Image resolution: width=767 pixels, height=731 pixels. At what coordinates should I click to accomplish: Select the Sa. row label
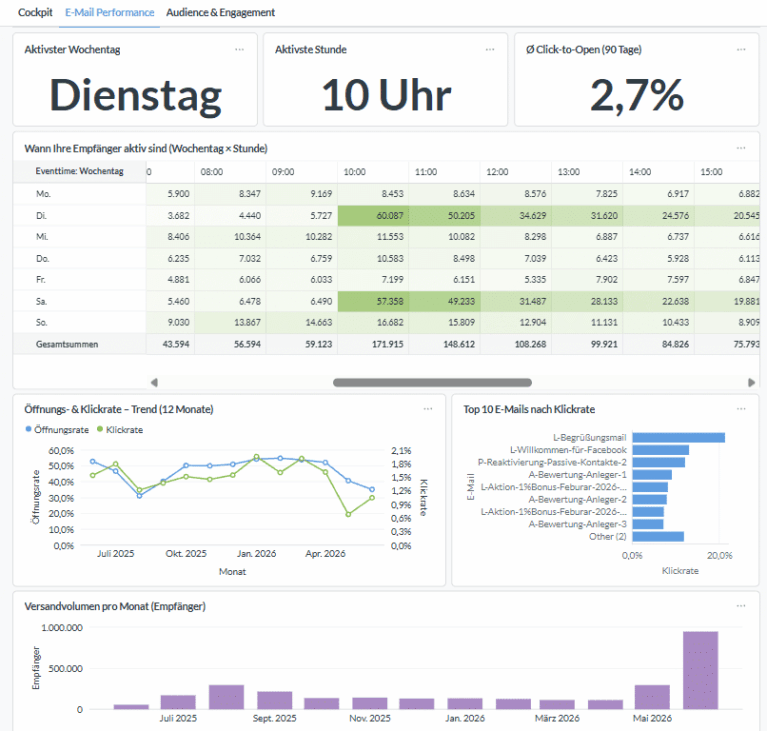click(42, 301)
